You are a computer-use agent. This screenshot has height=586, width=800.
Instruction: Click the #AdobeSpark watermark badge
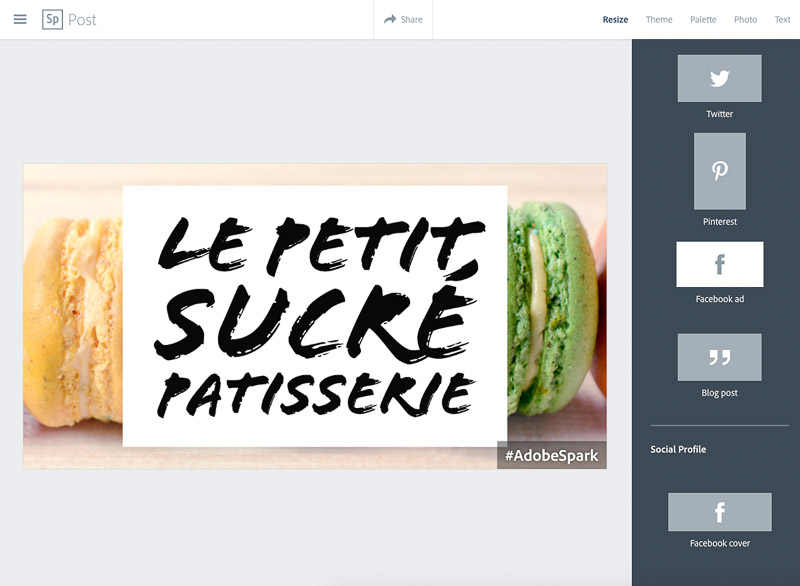(552, 455)
